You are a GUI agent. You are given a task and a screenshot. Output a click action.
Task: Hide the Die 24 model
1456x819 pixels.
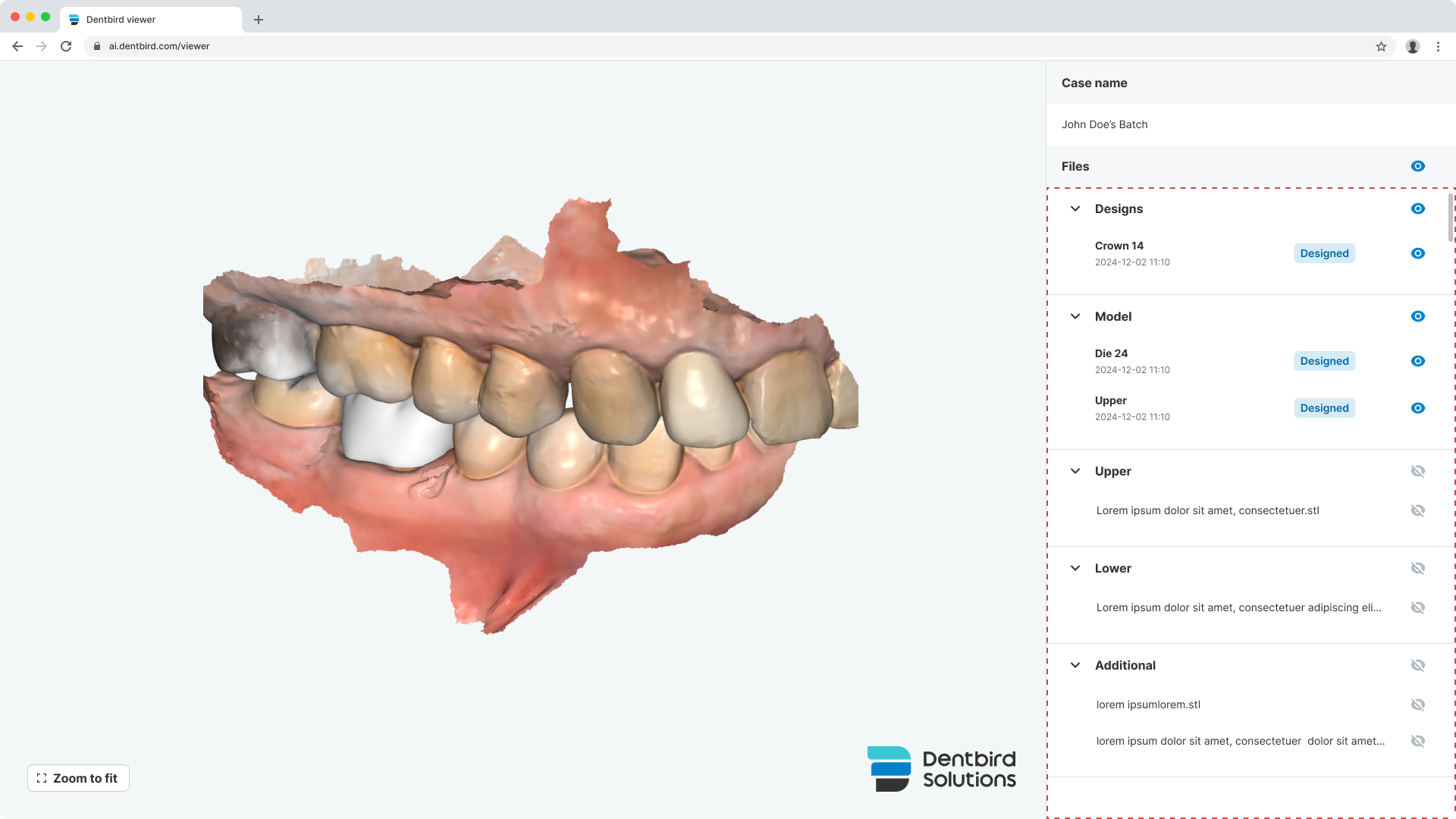click(1417, 361)
